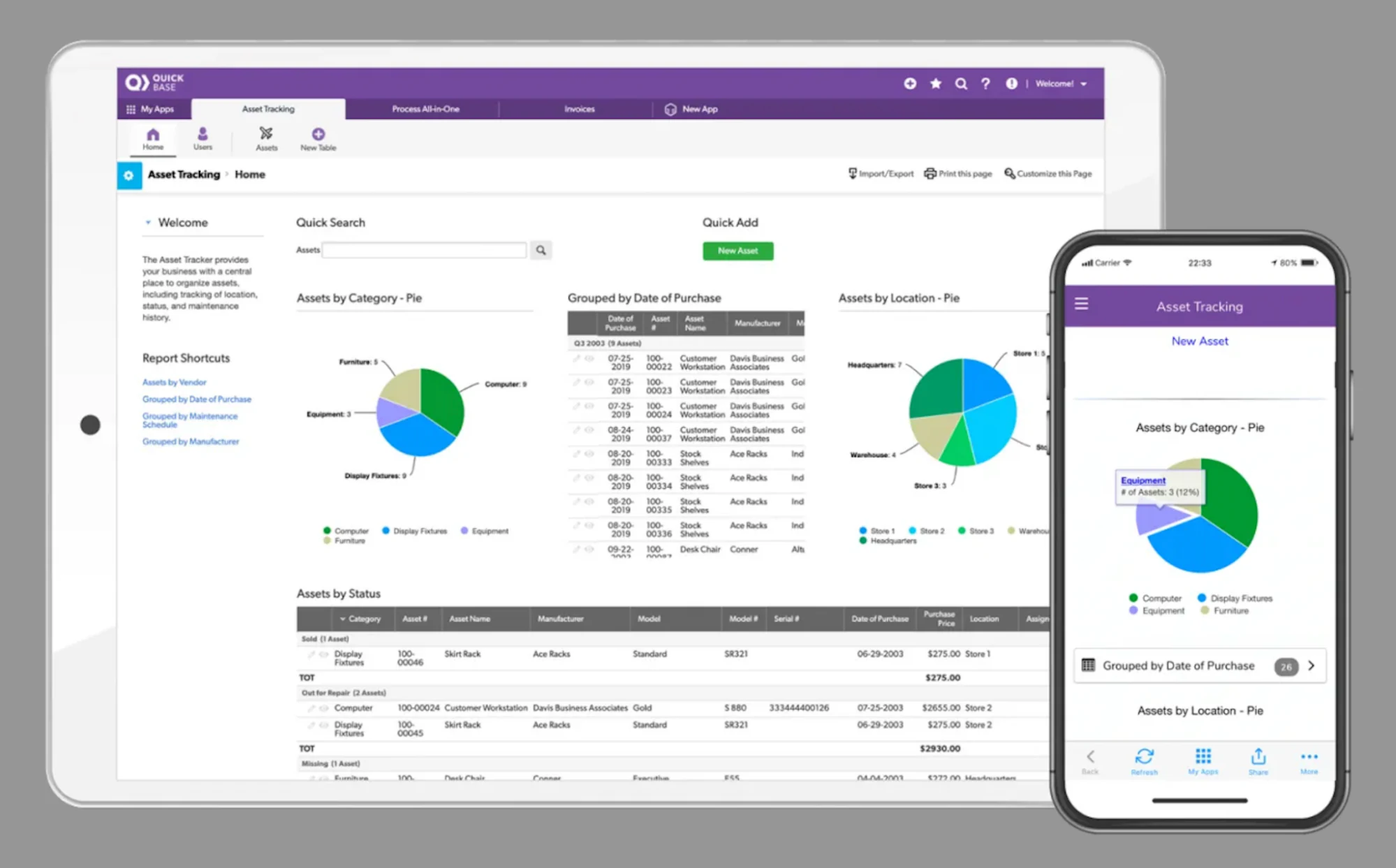Click the alert exclamation icon in header
Screen dimensions: 1396x868
(x=1011, y=84)
